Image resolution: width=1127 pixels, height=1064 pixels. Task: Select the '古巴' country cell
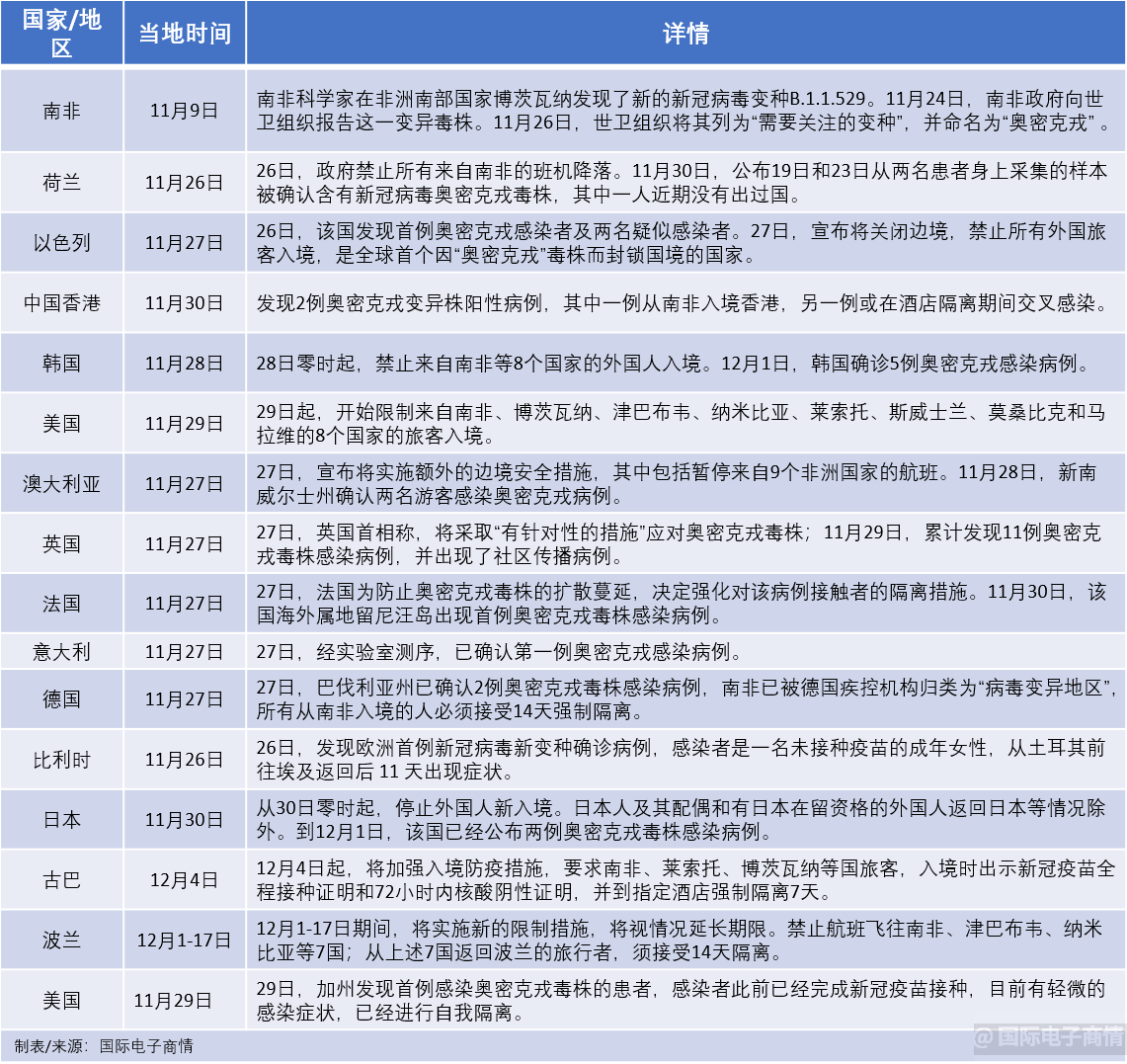click(x=62, y=880)
